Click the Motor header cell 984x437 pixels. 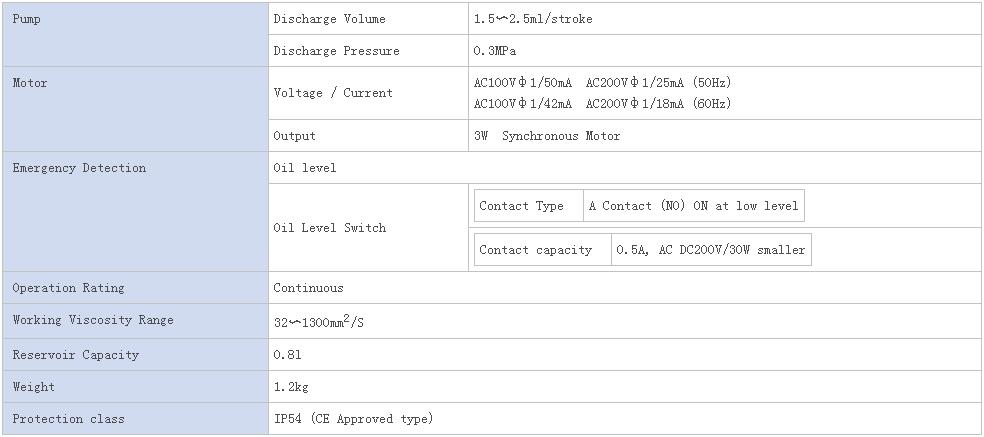click(136, 109)
